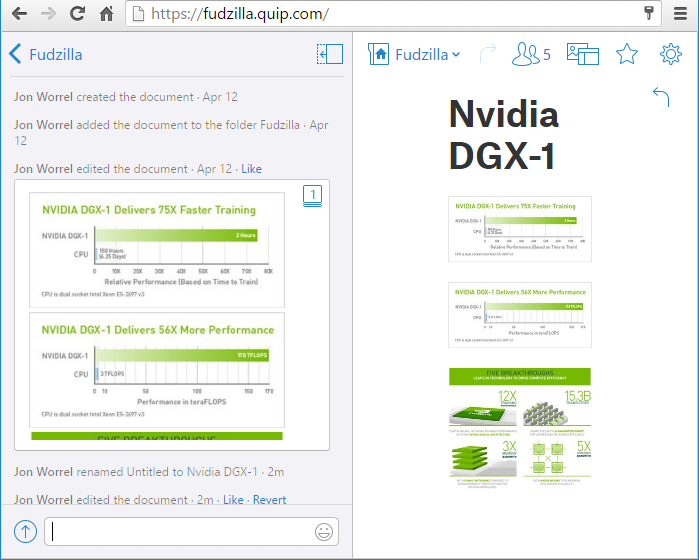Revert the most recent document edit
The height and width of the screenshot is (560, 699).
269,500
